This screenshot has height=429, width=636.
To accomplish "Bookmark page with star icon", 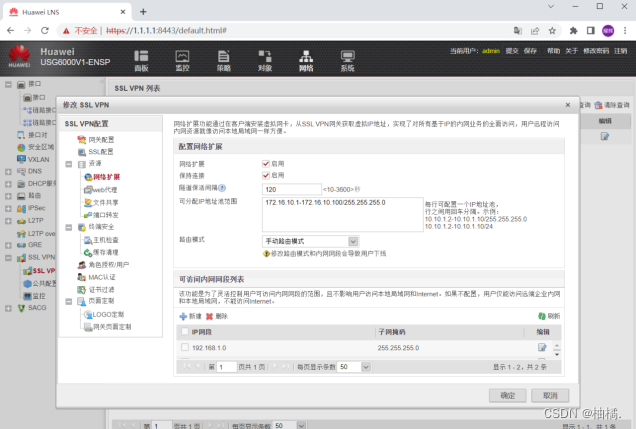I will (x=552, y=31).
